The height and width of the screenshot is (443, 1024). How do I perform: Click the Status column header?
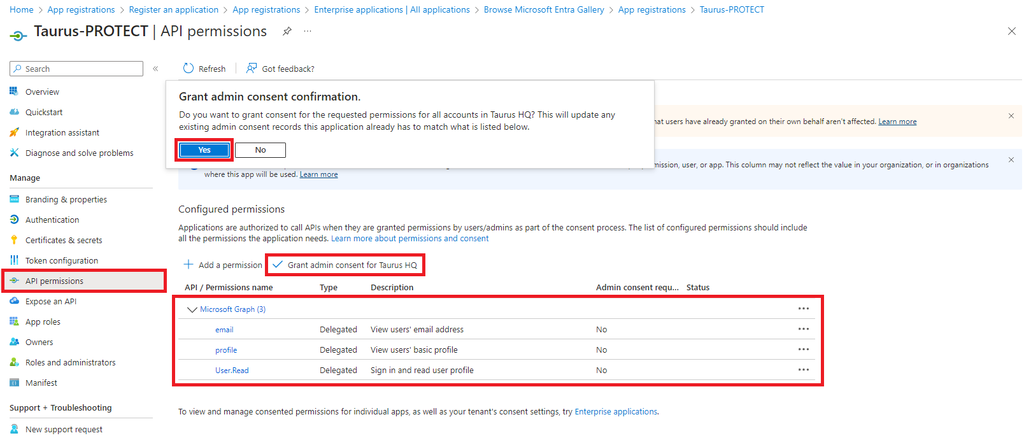point(698,287)
